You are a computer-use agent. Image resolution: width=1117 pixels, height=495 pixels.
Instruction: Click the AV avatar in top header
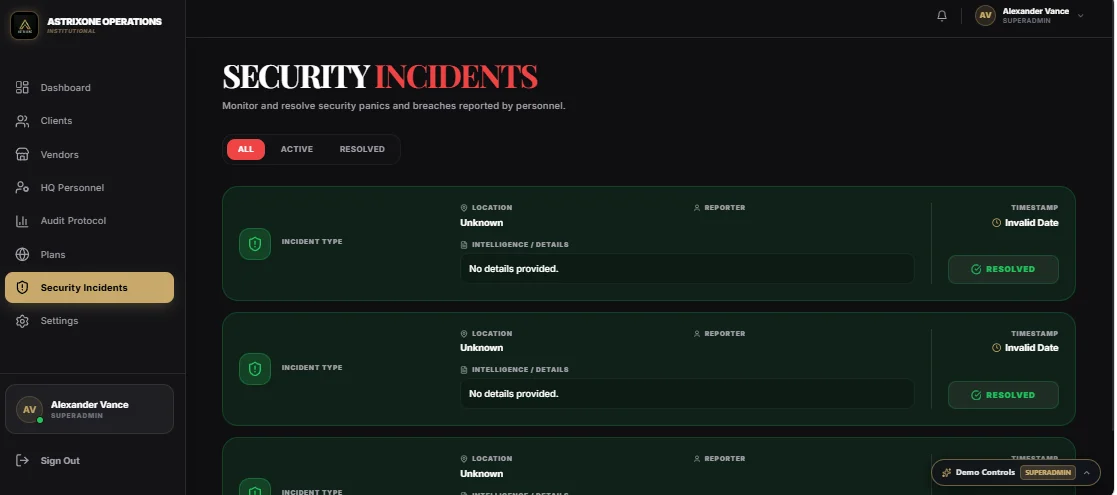(985, 16)
